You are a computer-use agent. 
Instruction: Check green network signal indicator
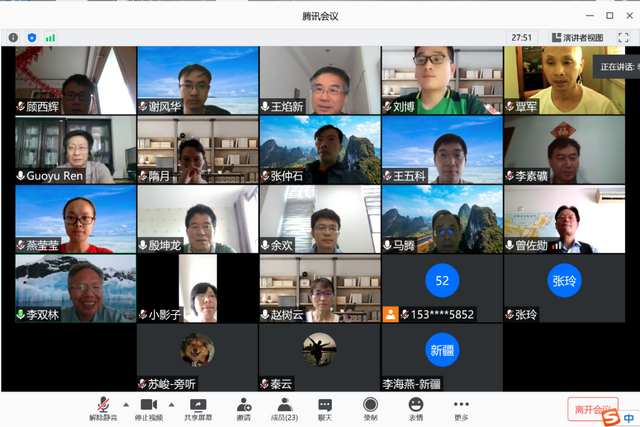pyautogui.click(x=50, y=37)
